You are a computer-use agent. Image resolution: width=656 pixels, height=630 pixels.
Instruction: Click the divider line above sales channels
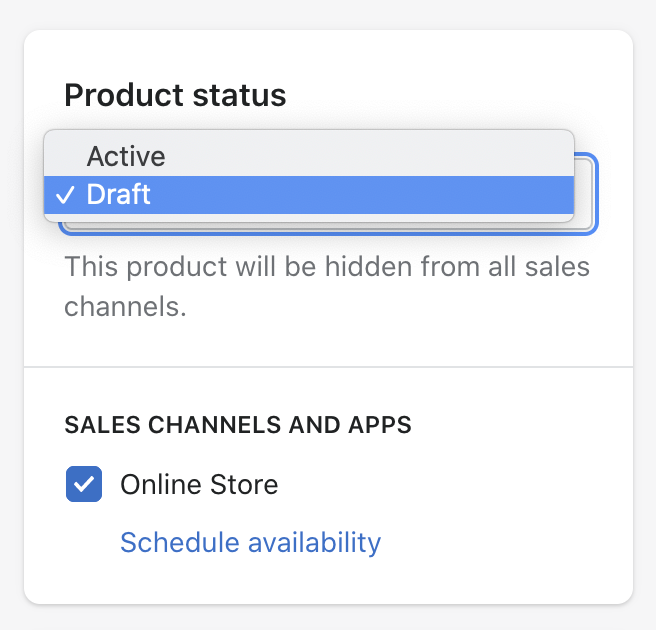point(328,367)
